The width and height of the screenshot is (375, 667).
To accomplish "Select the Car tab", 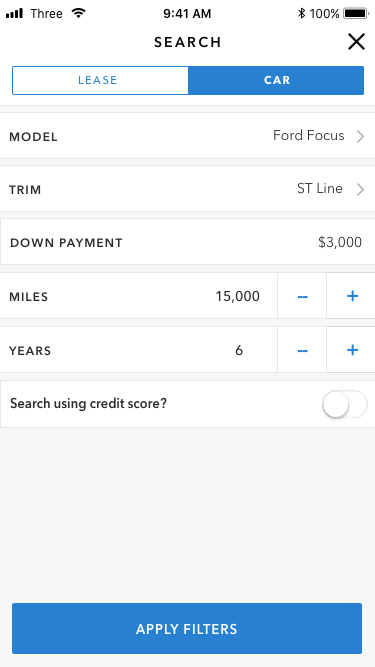I will (276, 80).
